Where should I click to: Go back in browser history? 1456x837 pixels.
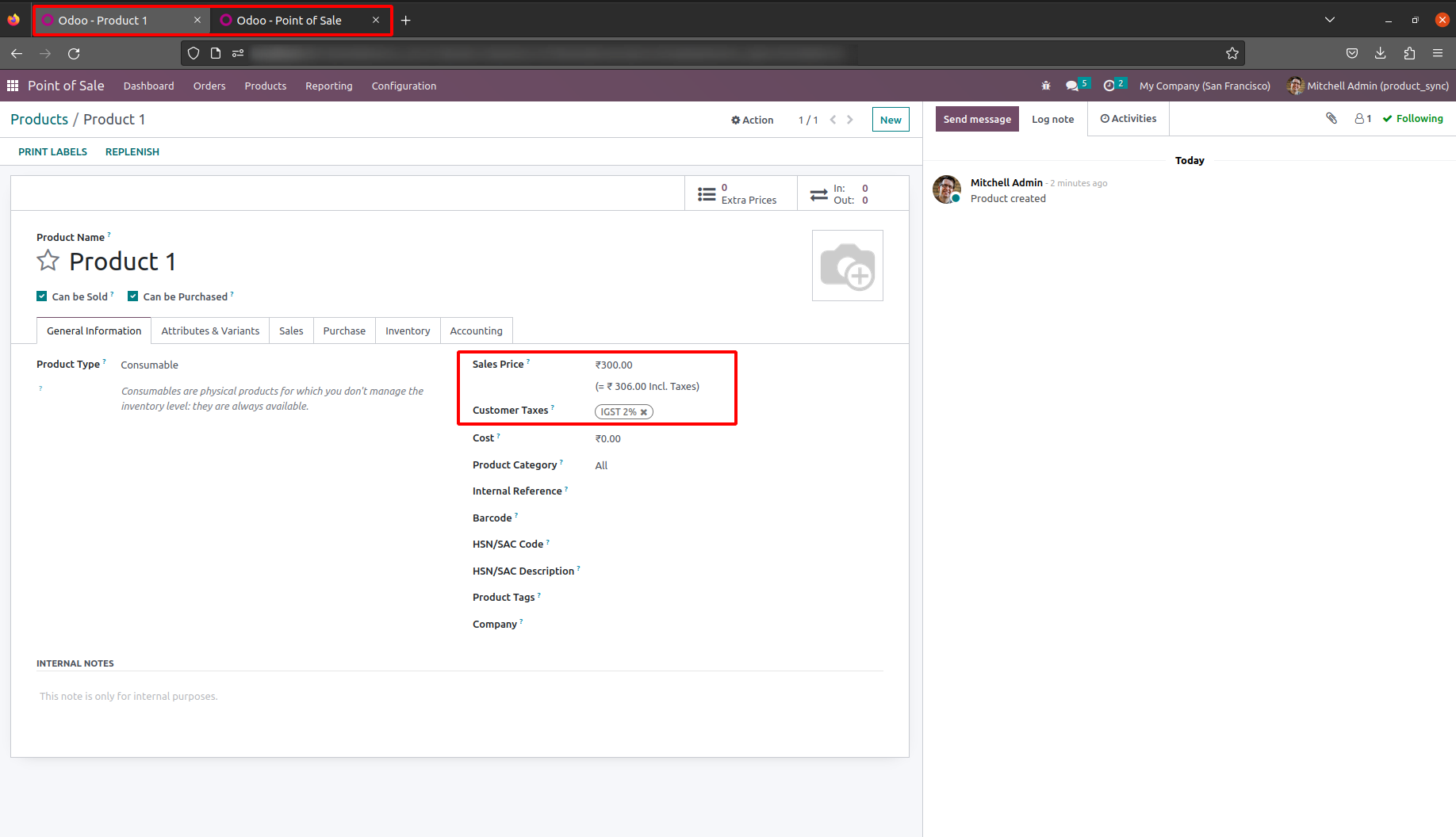click(17, 53)
